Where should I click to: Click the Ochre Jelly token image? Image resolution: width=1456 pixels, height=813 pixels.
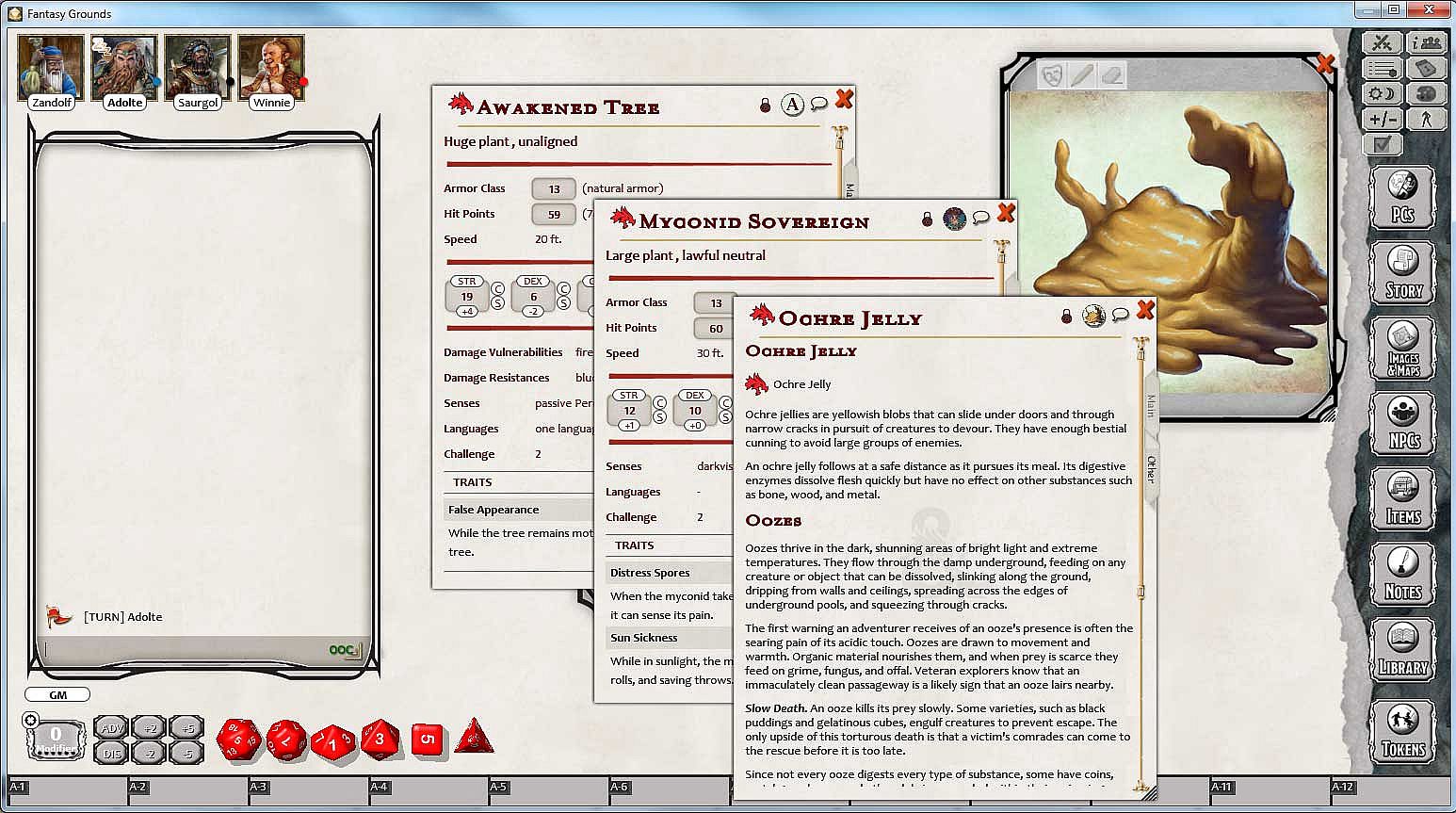point(1093,316)
